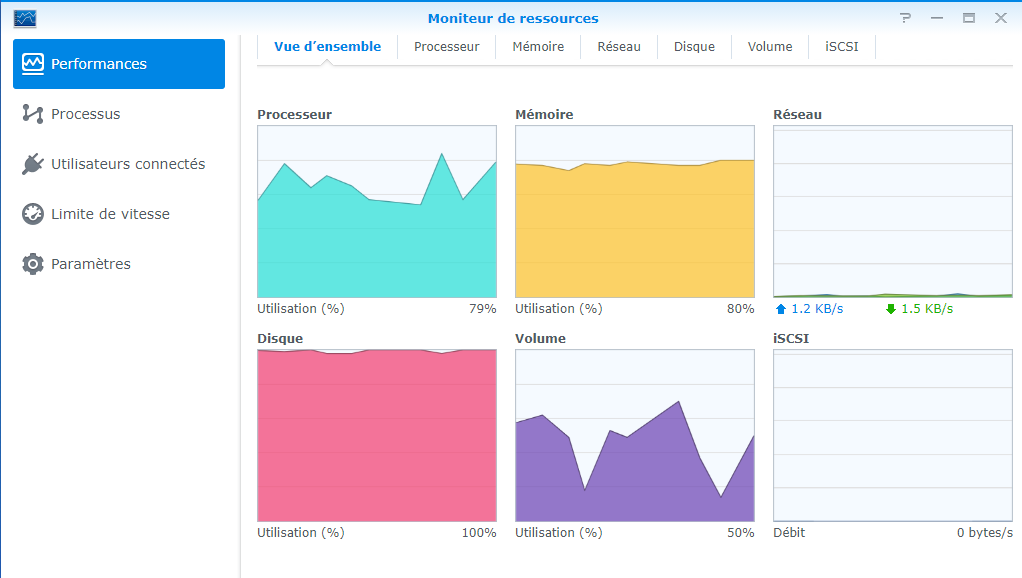
Task: Switch to the Processeur tab
Action: [446, 47]
